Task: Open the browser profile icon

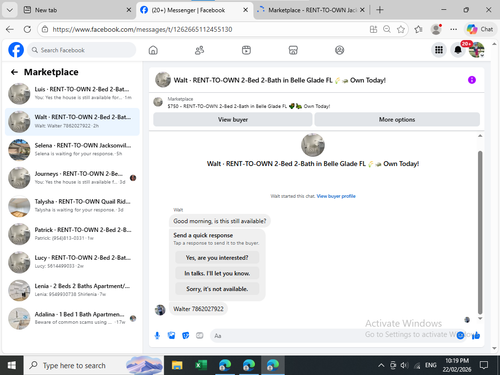Action: click(x=436, y=29)
